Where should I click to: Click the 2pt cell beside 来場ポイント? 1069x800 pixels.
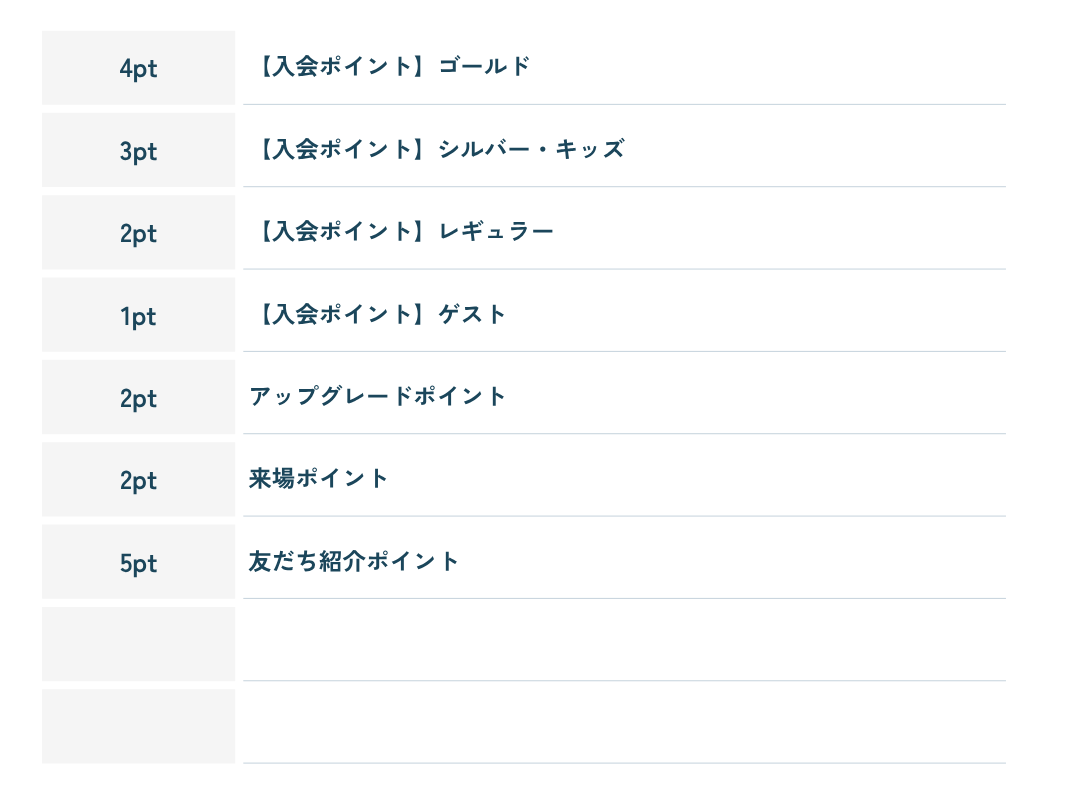[x=138, y=480]
